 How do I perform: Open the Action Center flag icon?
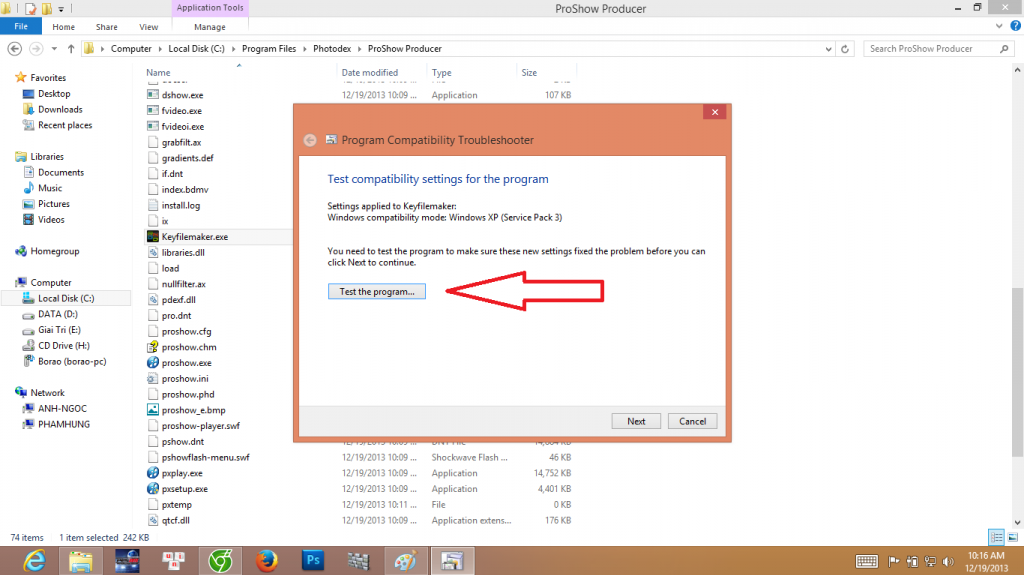[893, 561]
